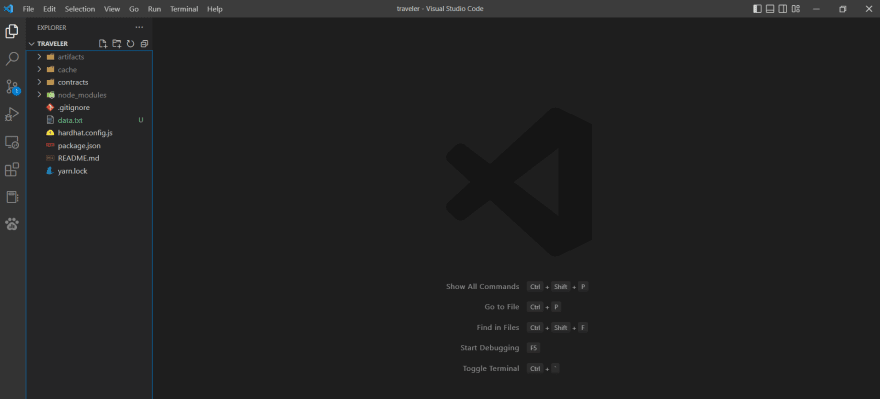Open the Edit menu

[x=49, y=9]
